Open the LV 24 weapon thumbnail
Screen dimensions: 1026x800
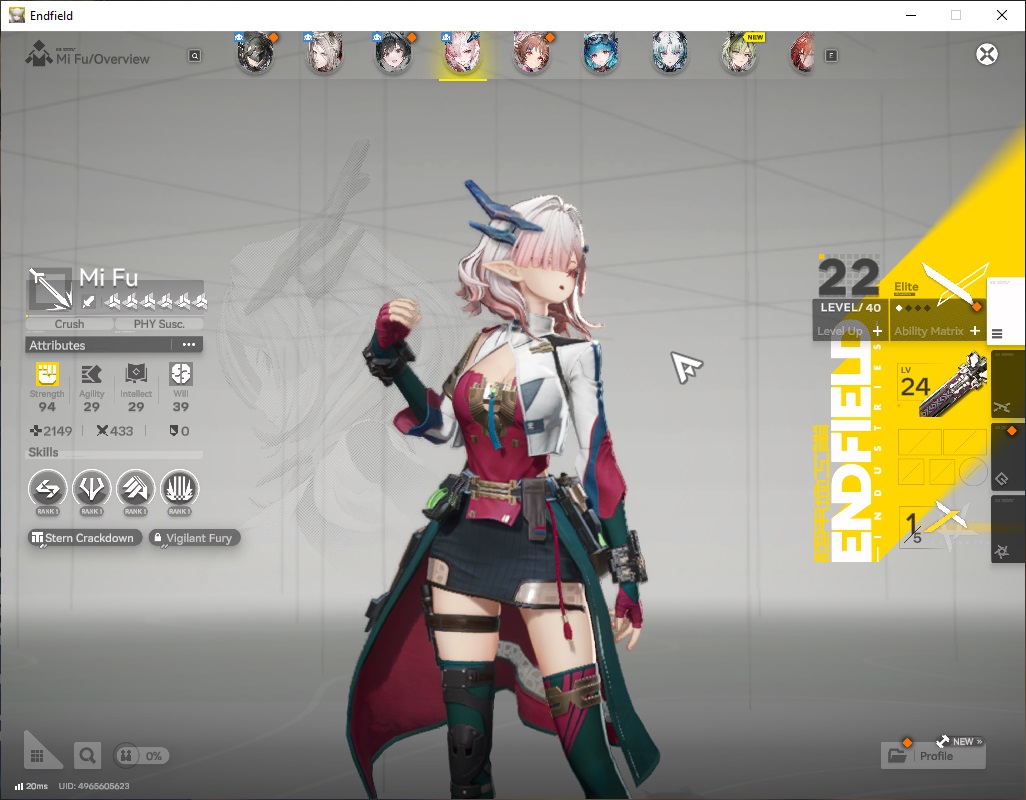(942, 386)
